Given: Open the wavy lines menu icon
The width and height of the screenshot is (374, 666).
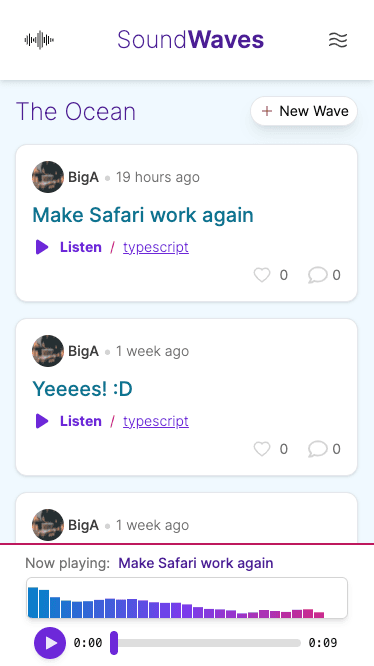Looking at the screenshot, I should pyautogui.click(x=338, y=40).
